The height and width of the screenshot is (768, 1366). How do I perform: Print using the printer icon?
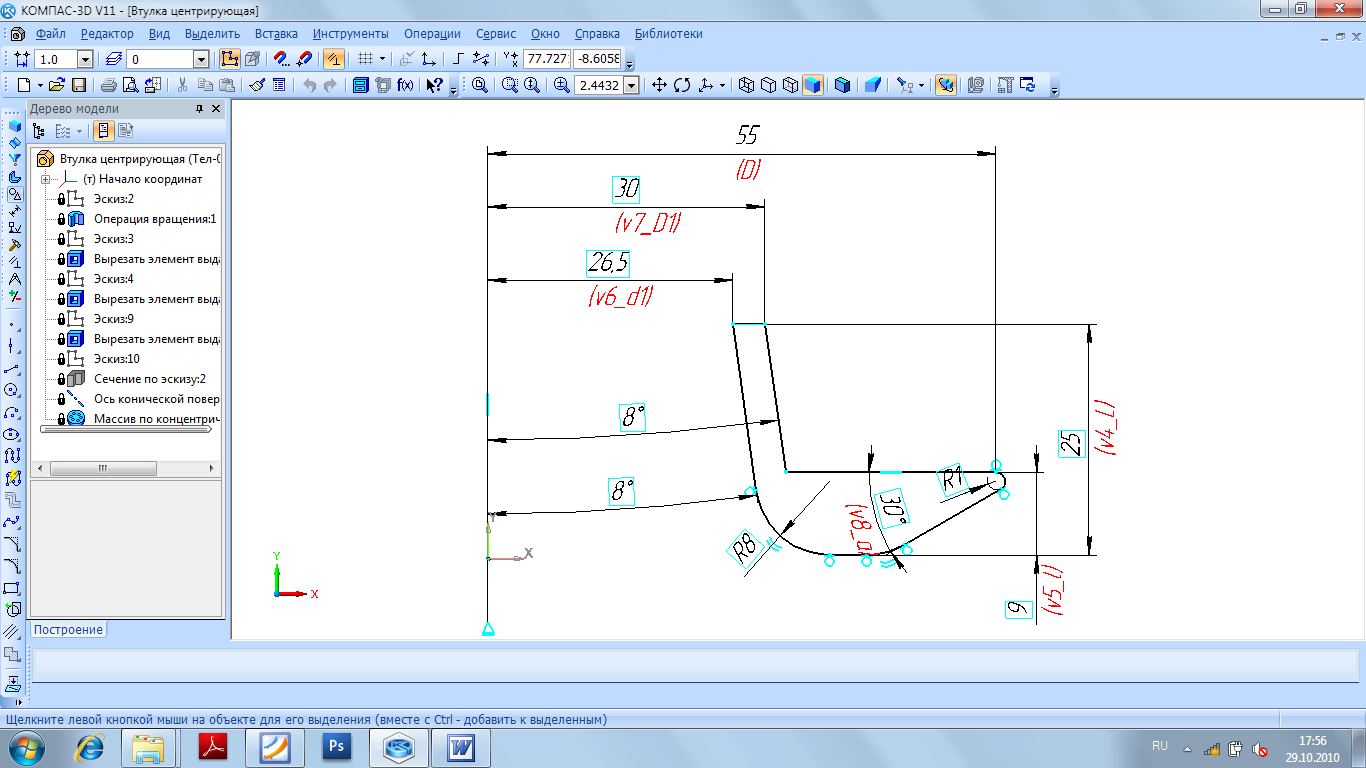(109, 86)
